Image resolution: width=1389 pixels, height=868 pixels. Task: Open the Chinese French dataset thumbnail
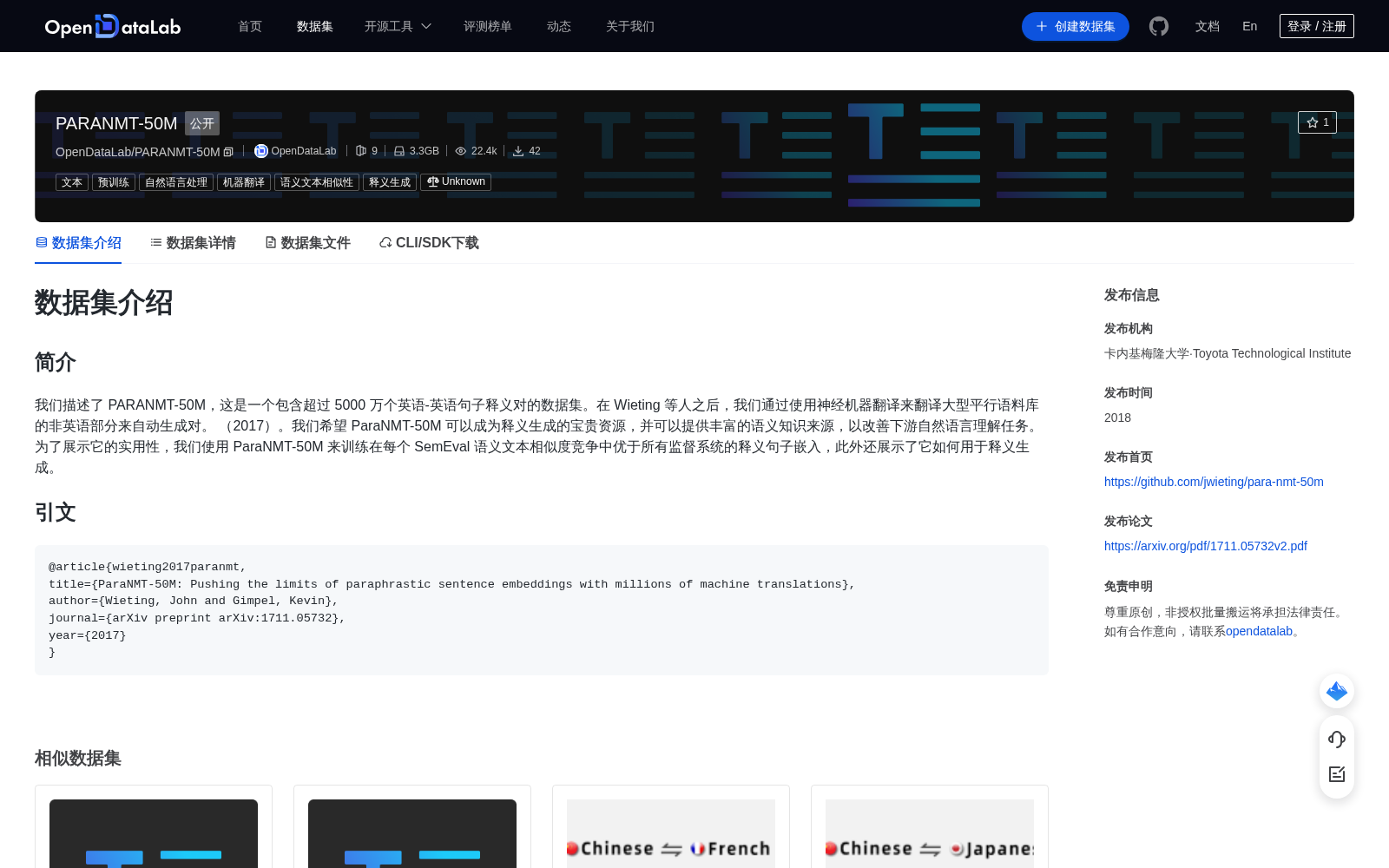671,833
